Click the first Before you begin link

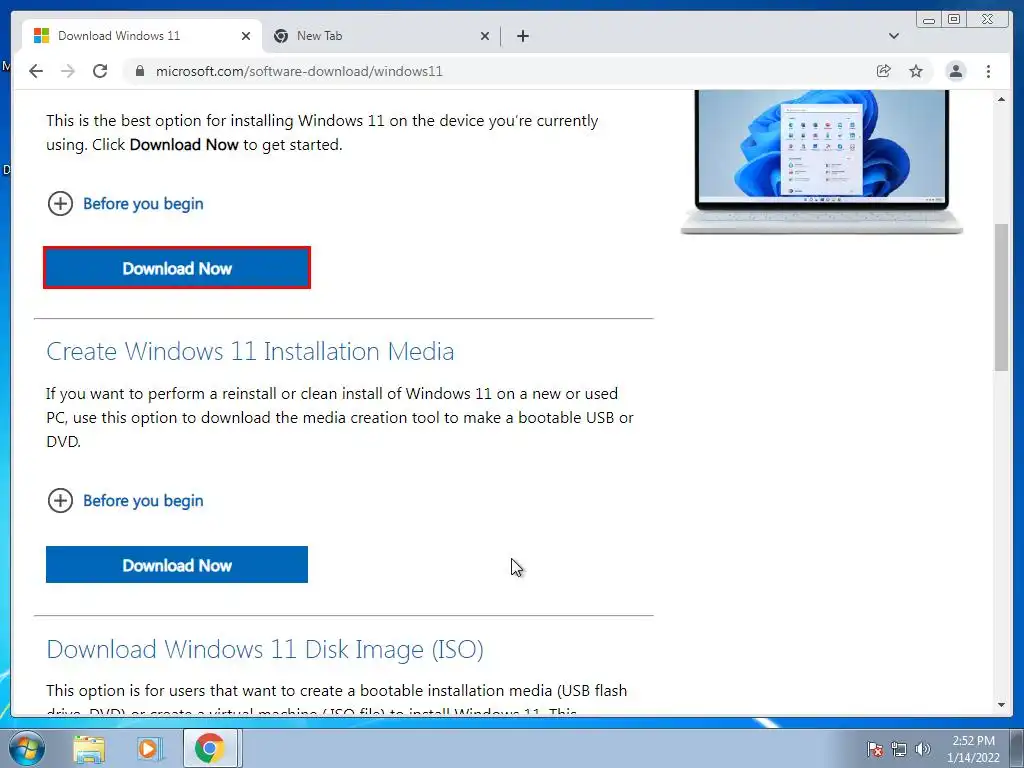pyautogui.click(x=143, y=204)
